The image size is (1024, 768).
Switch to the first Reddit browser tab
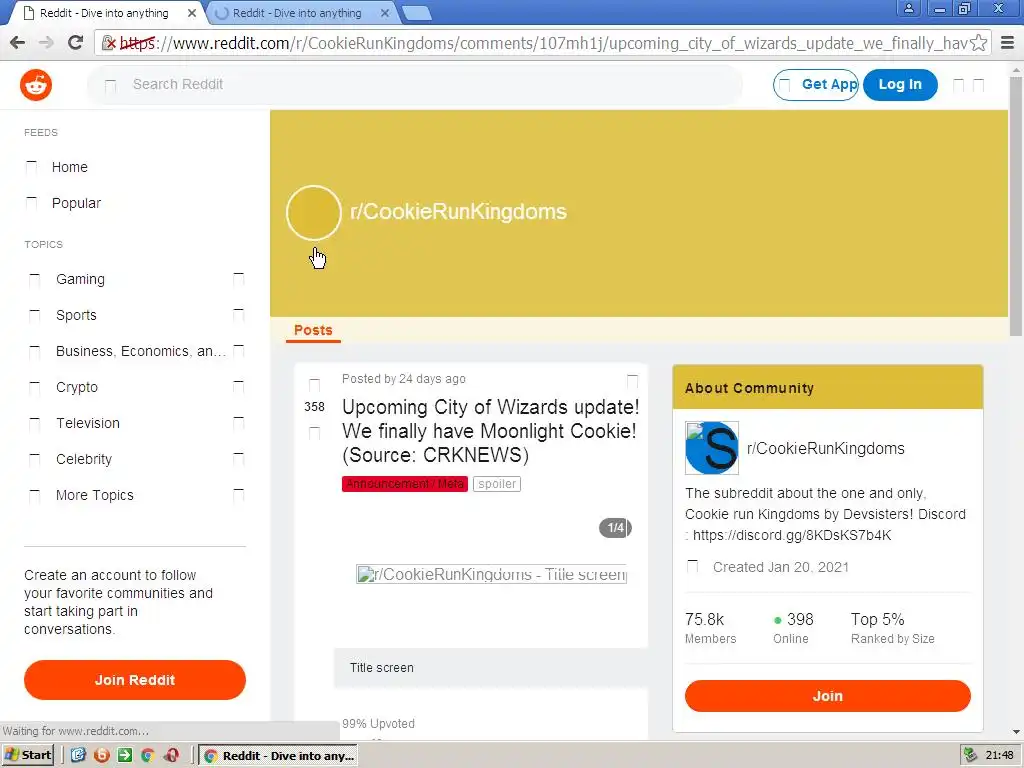[104, 13]
